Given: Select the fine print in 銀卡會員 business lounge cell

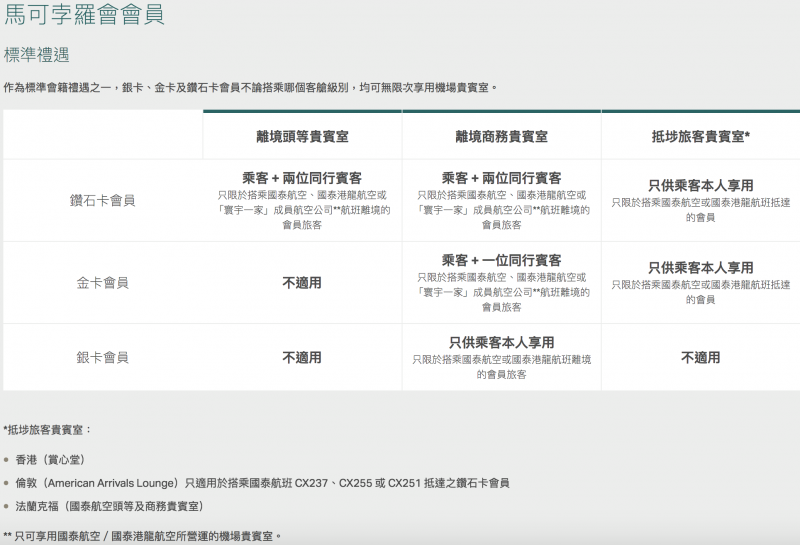Looking at the screenshot, I should (x=502, y=367).
